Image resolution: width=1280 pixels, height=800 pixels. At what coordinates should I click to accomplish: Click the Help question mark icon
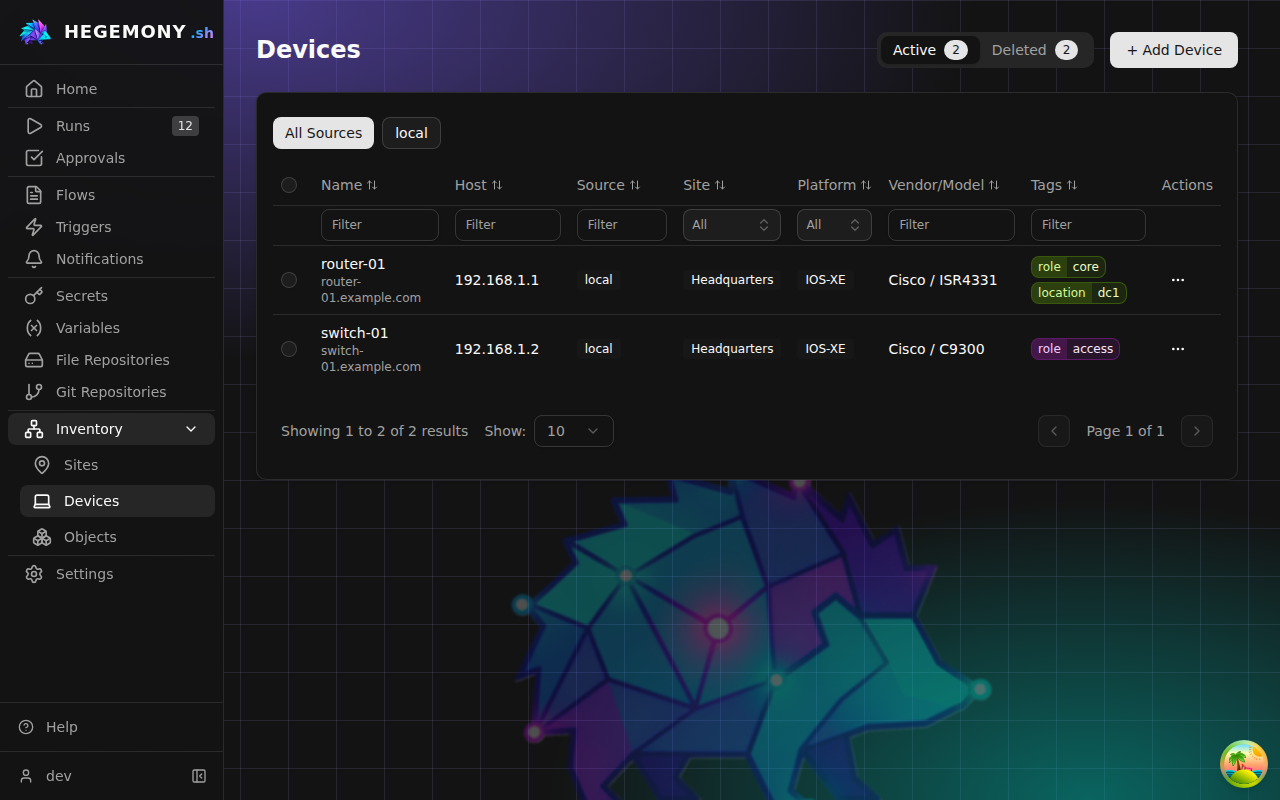pyautogui.click(x=26, y=727)
